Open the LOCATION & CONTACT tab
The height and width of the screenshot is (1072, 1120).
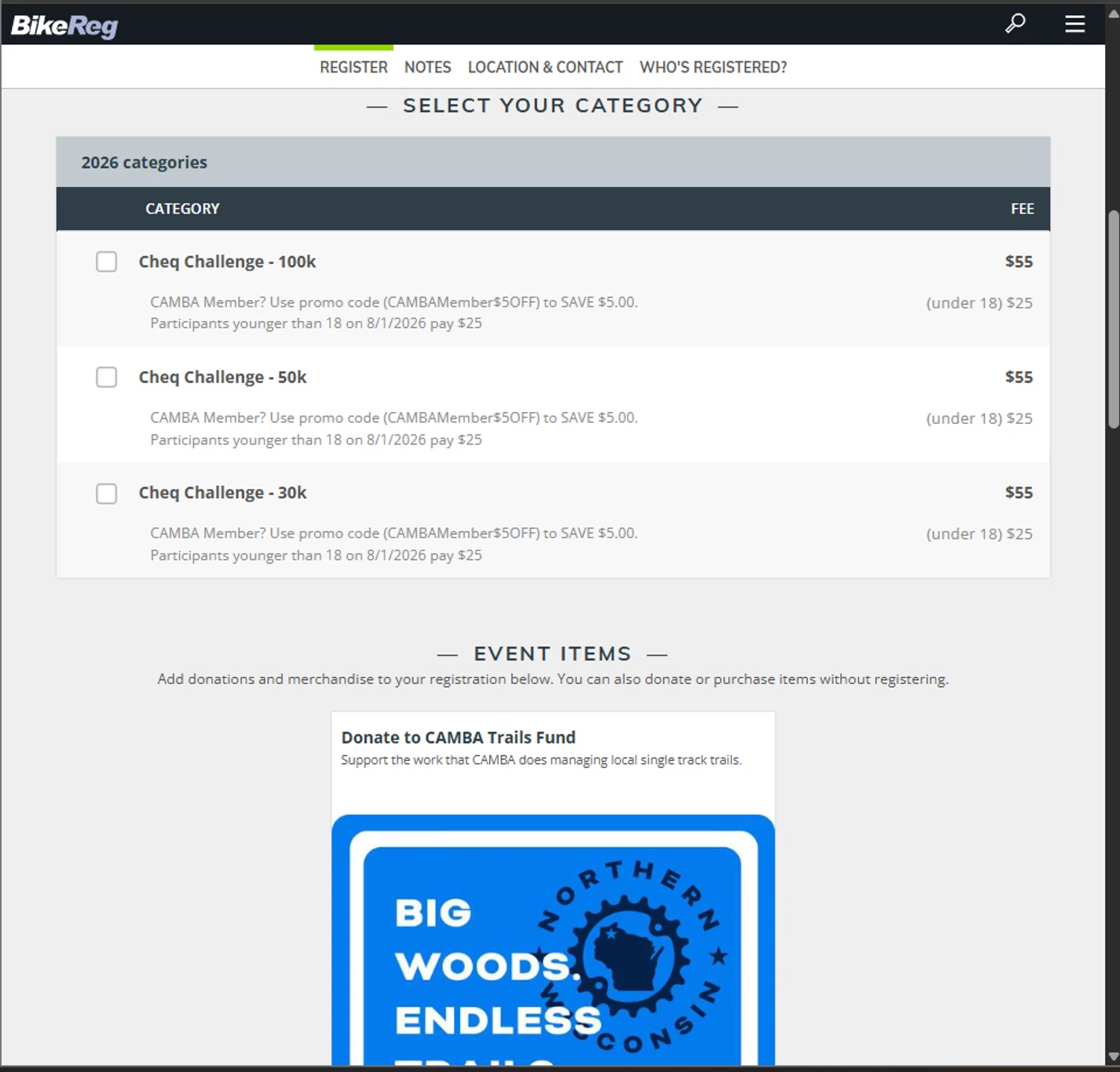point(545,67)
